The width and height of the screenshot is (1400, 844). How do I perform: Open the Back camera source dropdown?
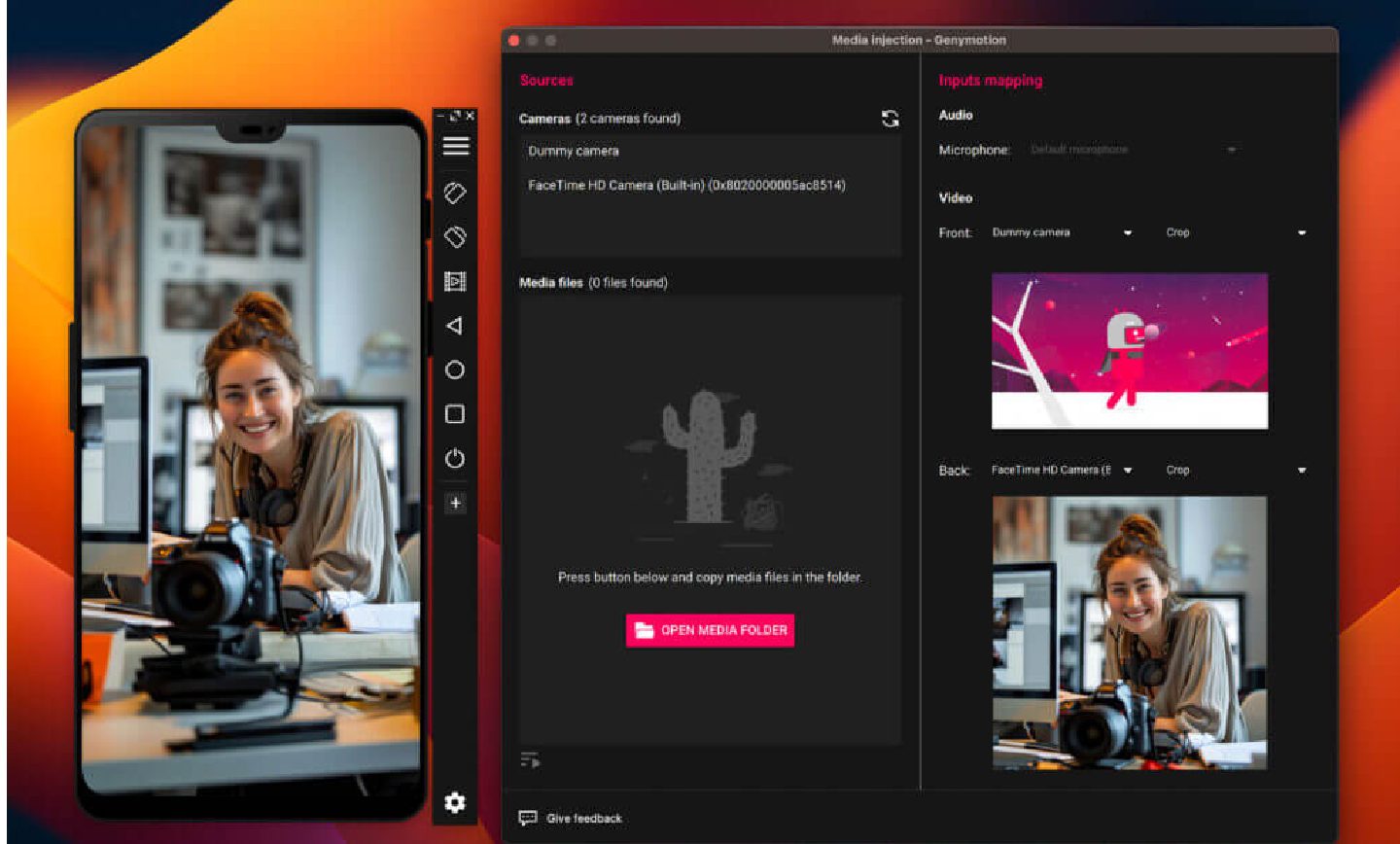point(1062,470)
